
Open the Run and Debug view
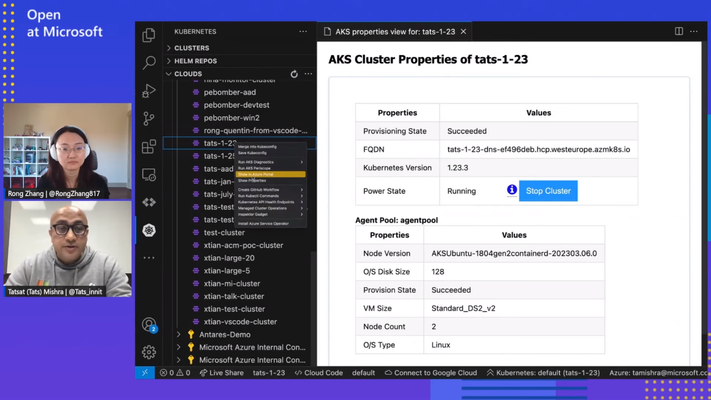[149, 91]
